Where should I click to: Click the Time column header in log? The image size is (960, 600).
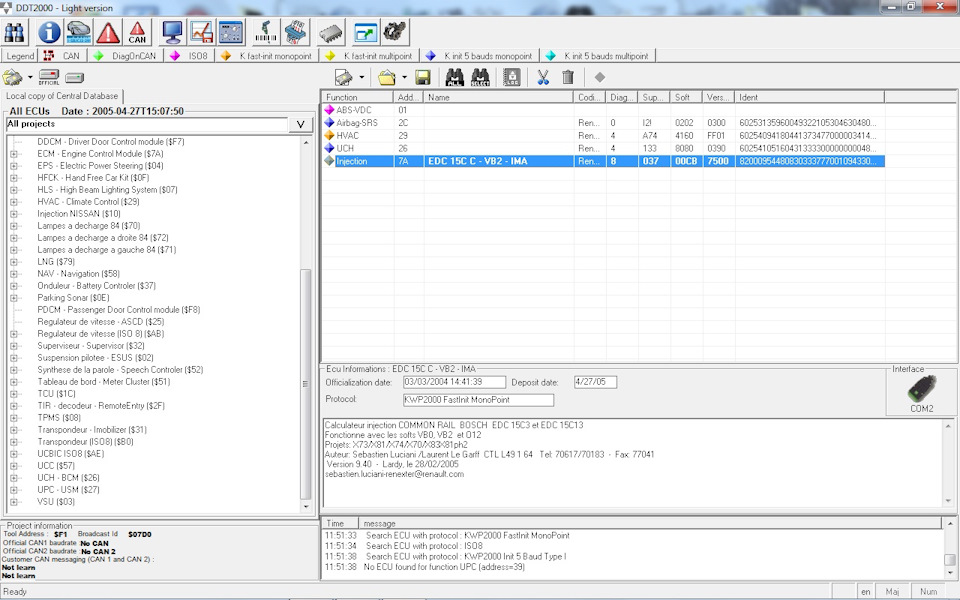click(x=340, y=523)
